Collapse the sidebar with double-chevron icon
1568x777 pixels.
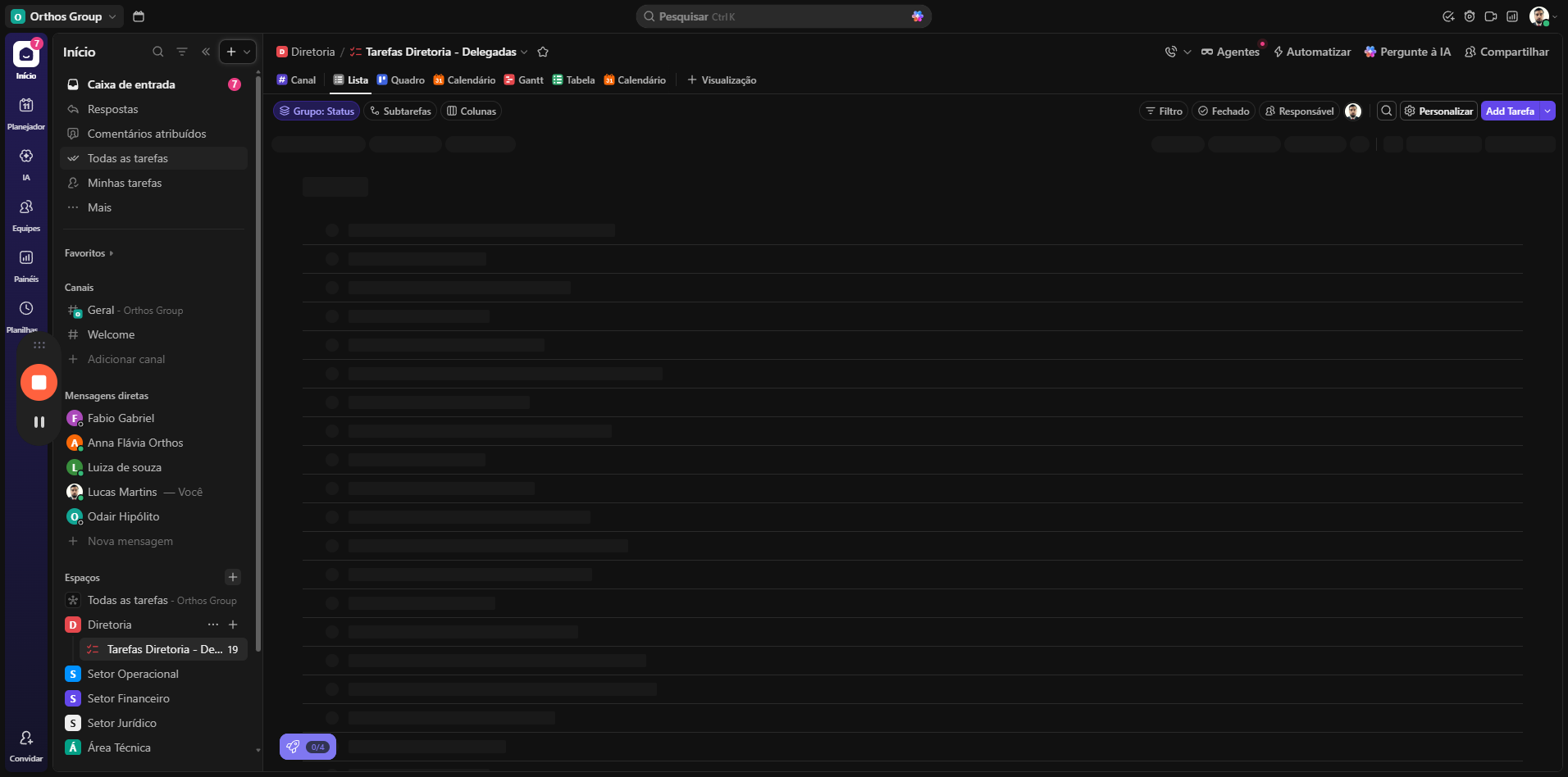206,52
